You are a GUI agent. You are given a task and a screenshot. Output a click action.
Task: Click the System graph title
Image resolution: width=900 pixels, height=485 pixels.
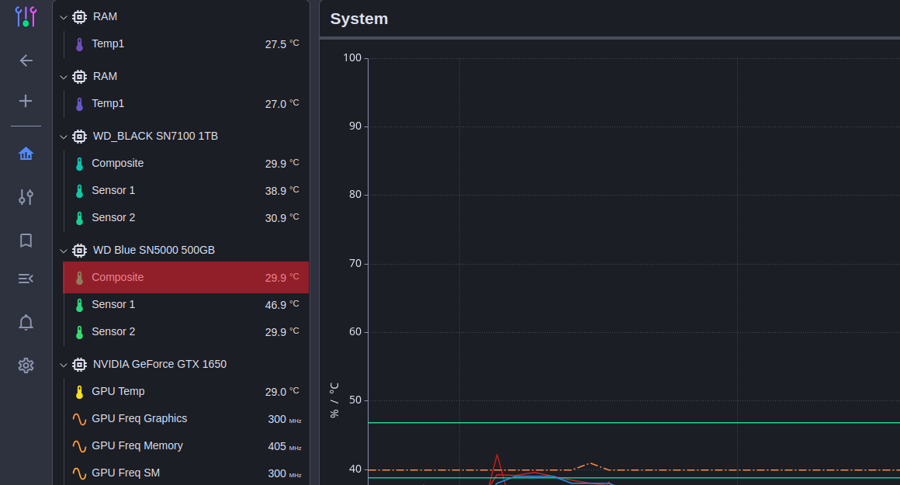[x=359, y=19]
